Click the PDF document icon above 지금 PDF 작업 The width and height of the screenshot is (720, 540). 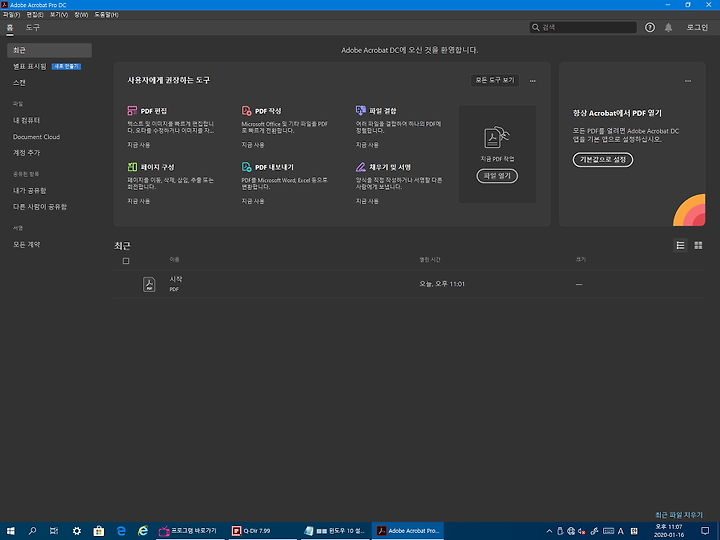(x=497, y=137)
